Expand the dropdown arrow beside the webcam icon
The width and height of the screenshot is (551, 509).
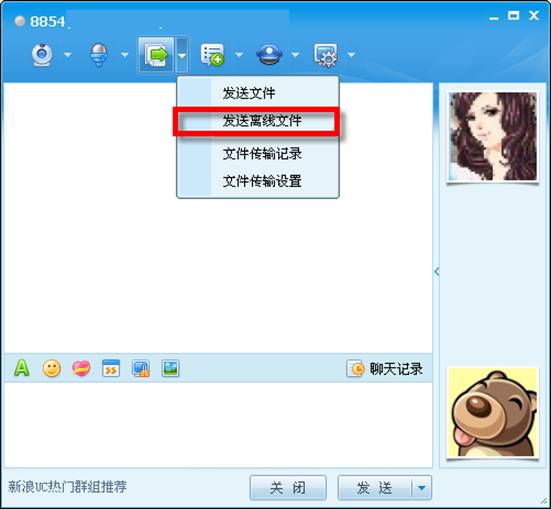tap(68, 55)
